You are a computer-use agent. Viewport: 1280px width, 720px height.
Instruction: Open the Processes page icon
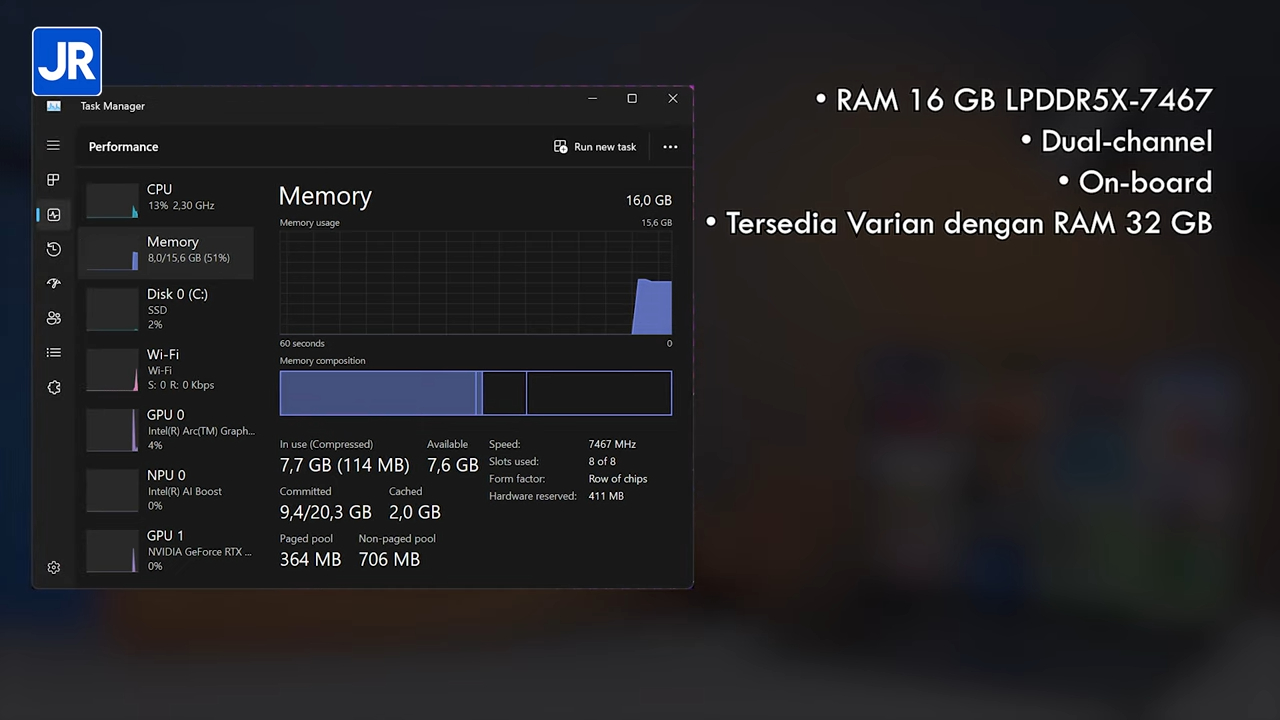pos(53,180)
